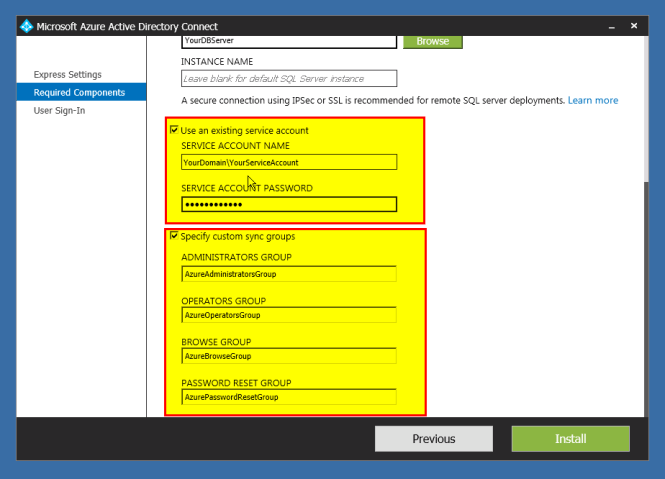Edit the Service Account Name field
This screenshot has height=479, width=665.
[289, 162]
